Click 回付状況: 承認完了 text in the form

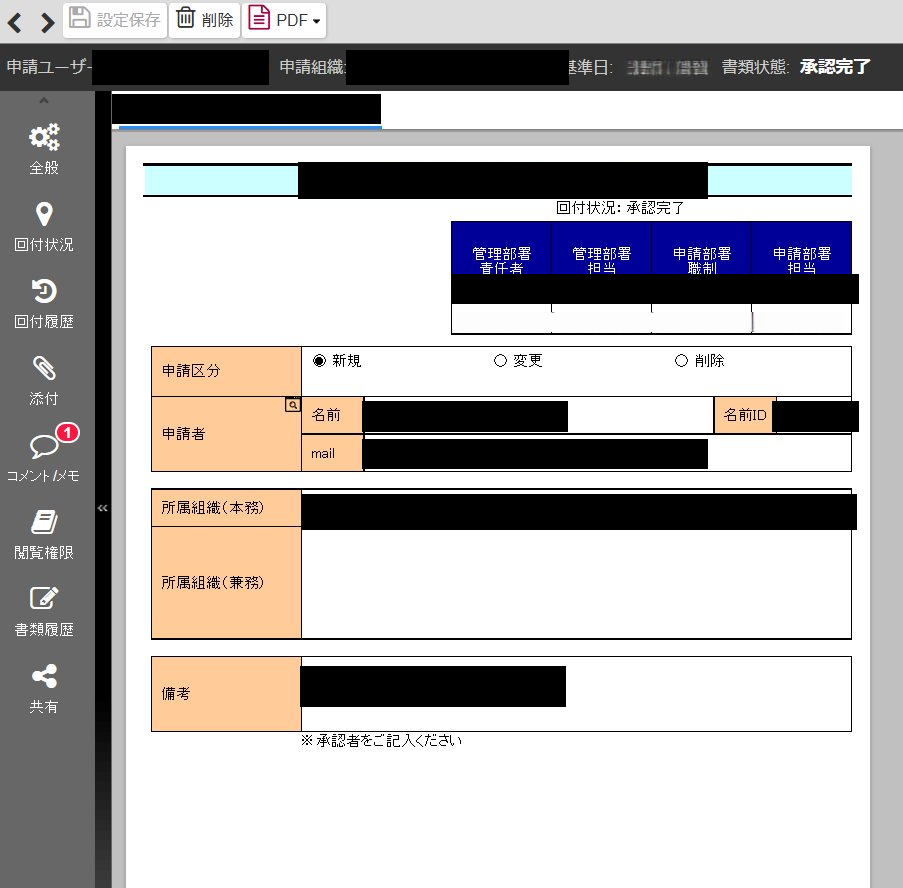coord(620,208)
